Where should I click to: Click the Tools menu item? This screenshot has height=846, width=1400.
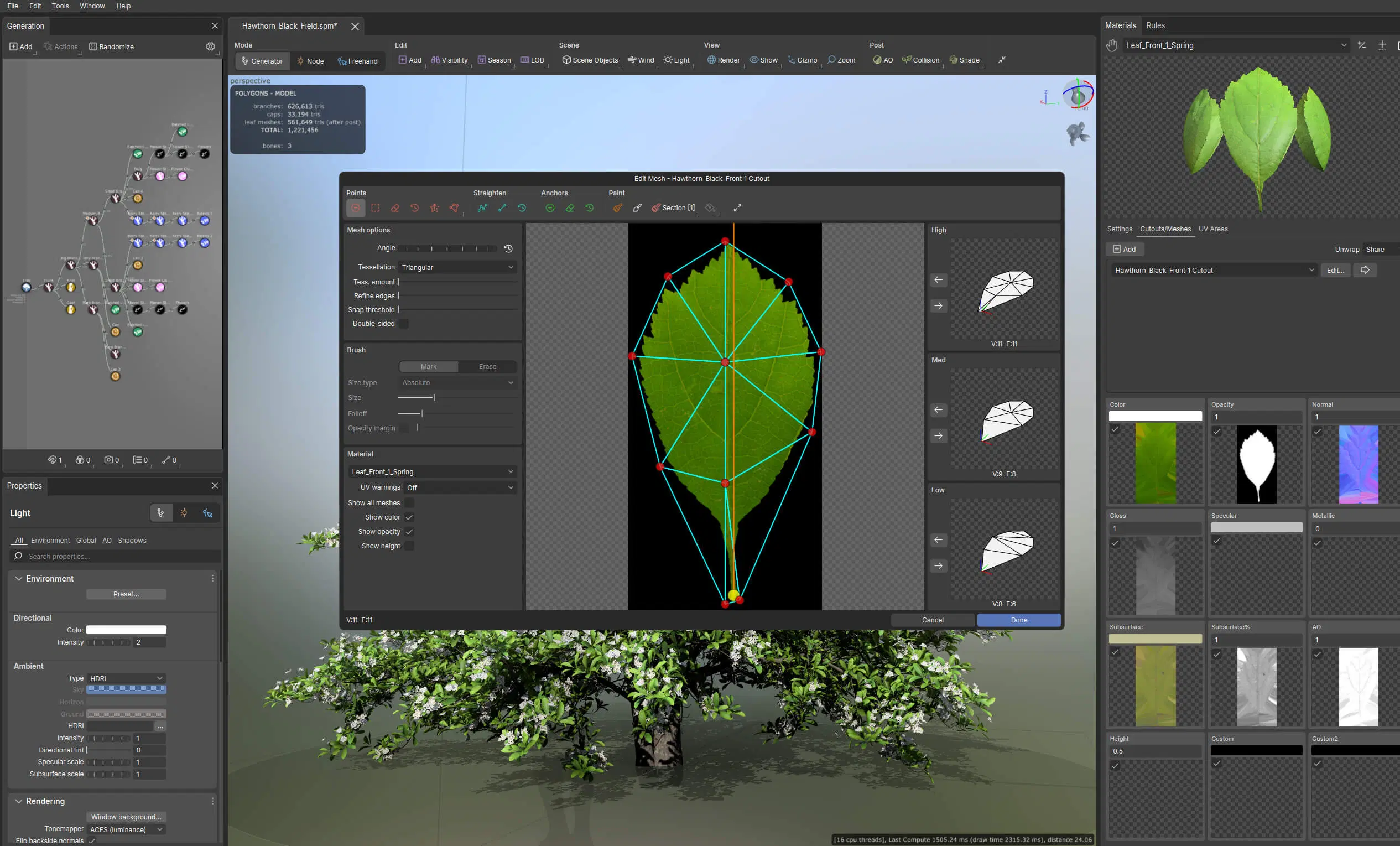(60, 5)
